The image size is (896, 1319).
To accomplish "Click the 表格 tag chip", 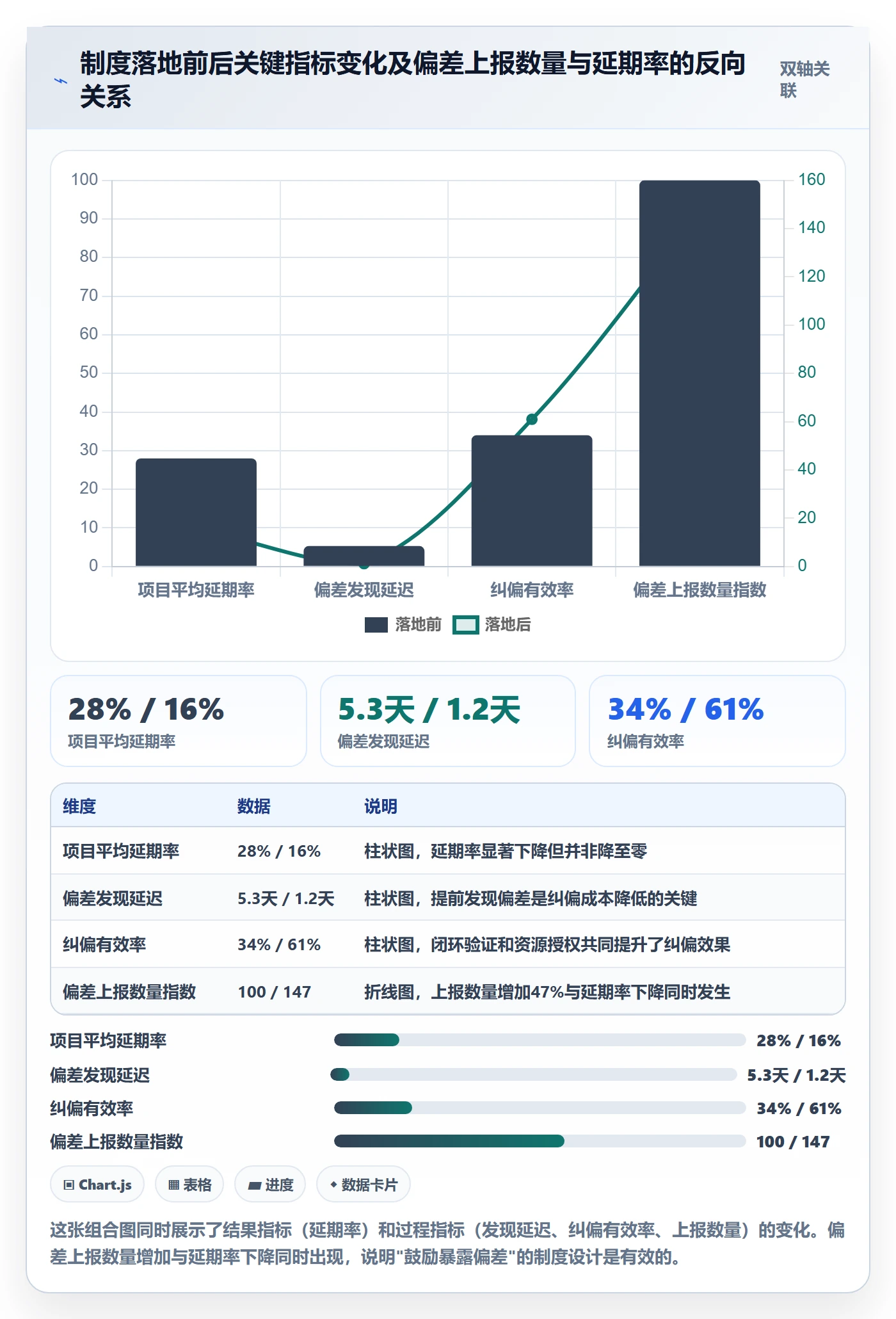I will 189,1185.
